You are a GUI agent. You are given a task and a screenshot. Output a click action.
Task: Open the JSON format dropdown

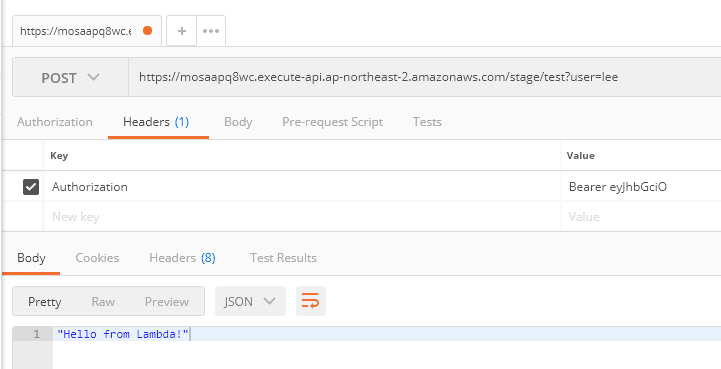250,301
